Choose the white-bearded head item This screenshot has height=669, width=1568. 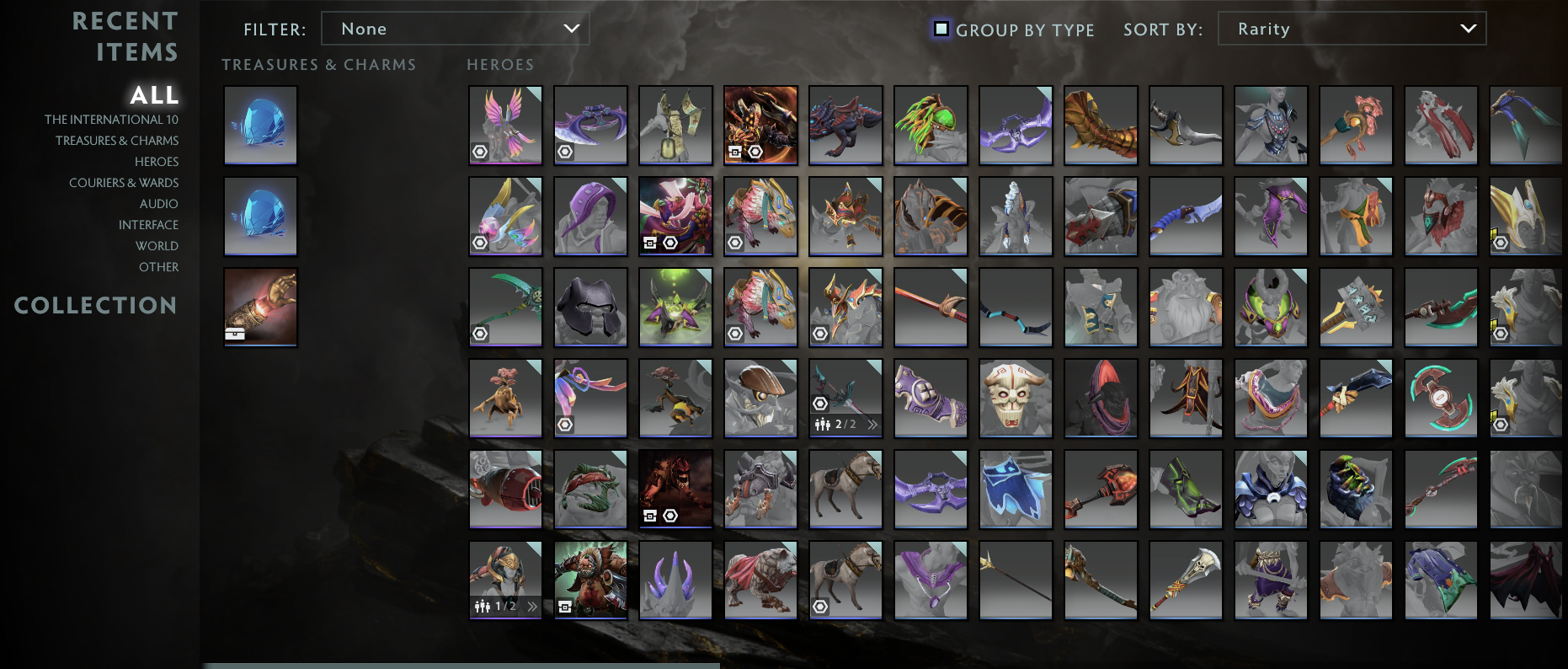click(1186, 307)
